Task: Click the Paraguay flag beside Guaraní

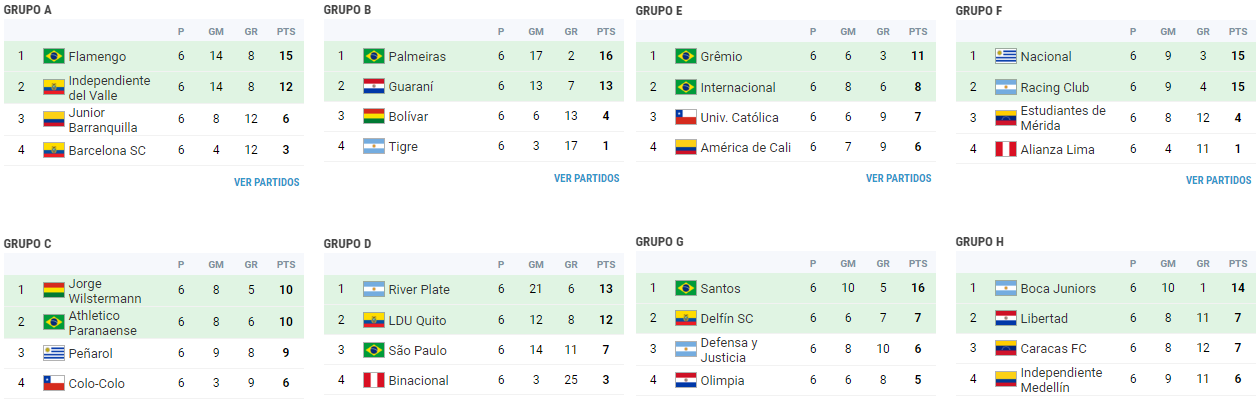Action: [374, 87]
